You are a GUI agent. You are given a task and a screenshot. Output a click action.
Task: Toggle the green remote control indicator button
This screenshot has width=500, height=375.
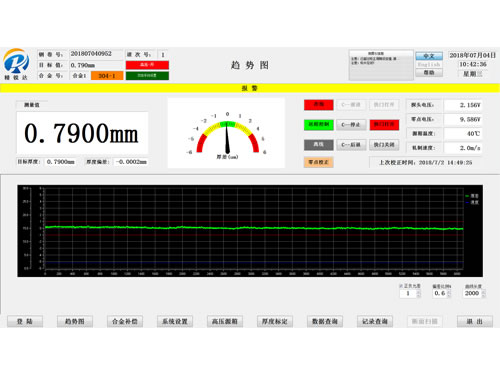(318, 125)
